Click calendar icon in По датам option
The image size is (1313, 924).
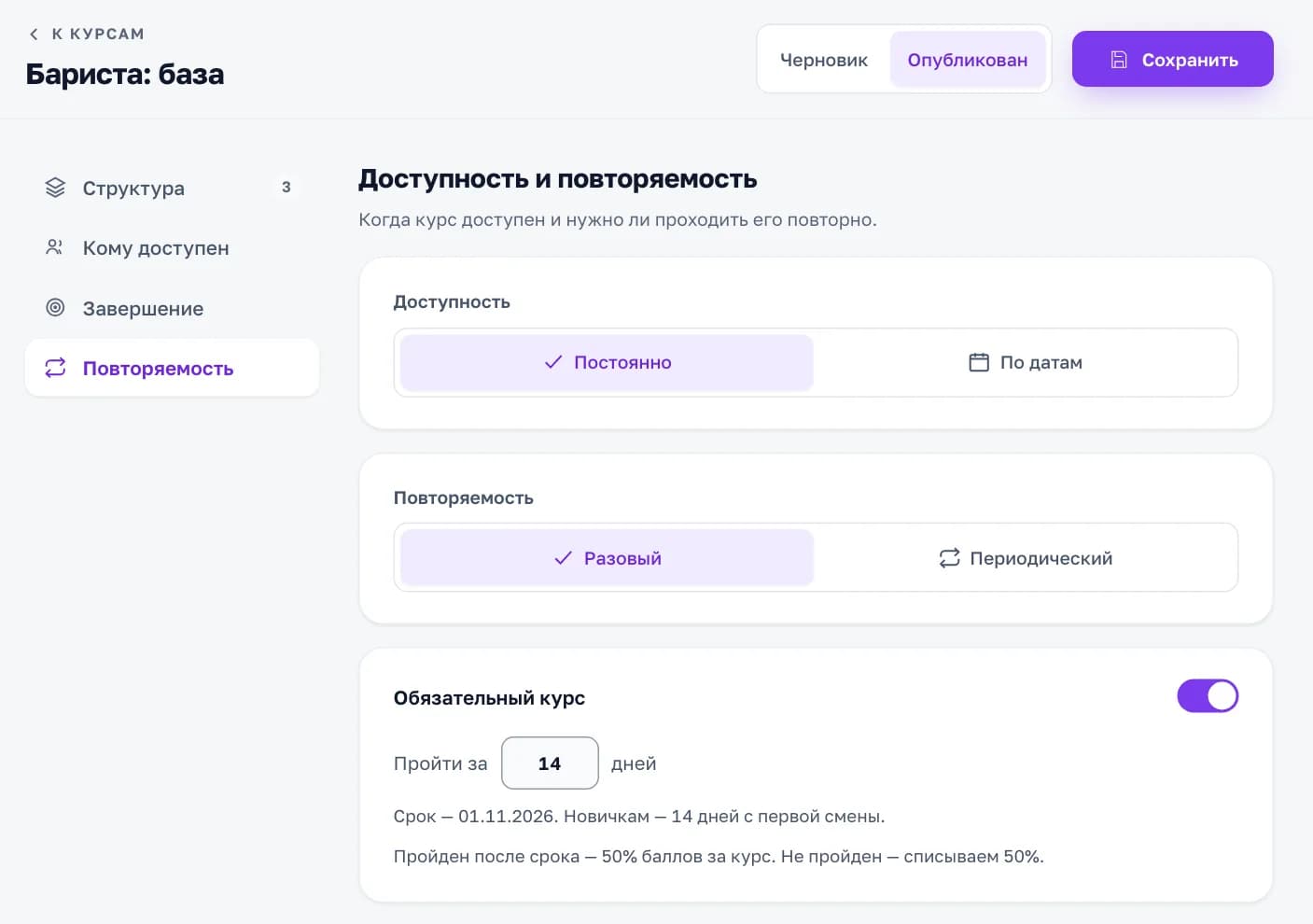[979, 362]
